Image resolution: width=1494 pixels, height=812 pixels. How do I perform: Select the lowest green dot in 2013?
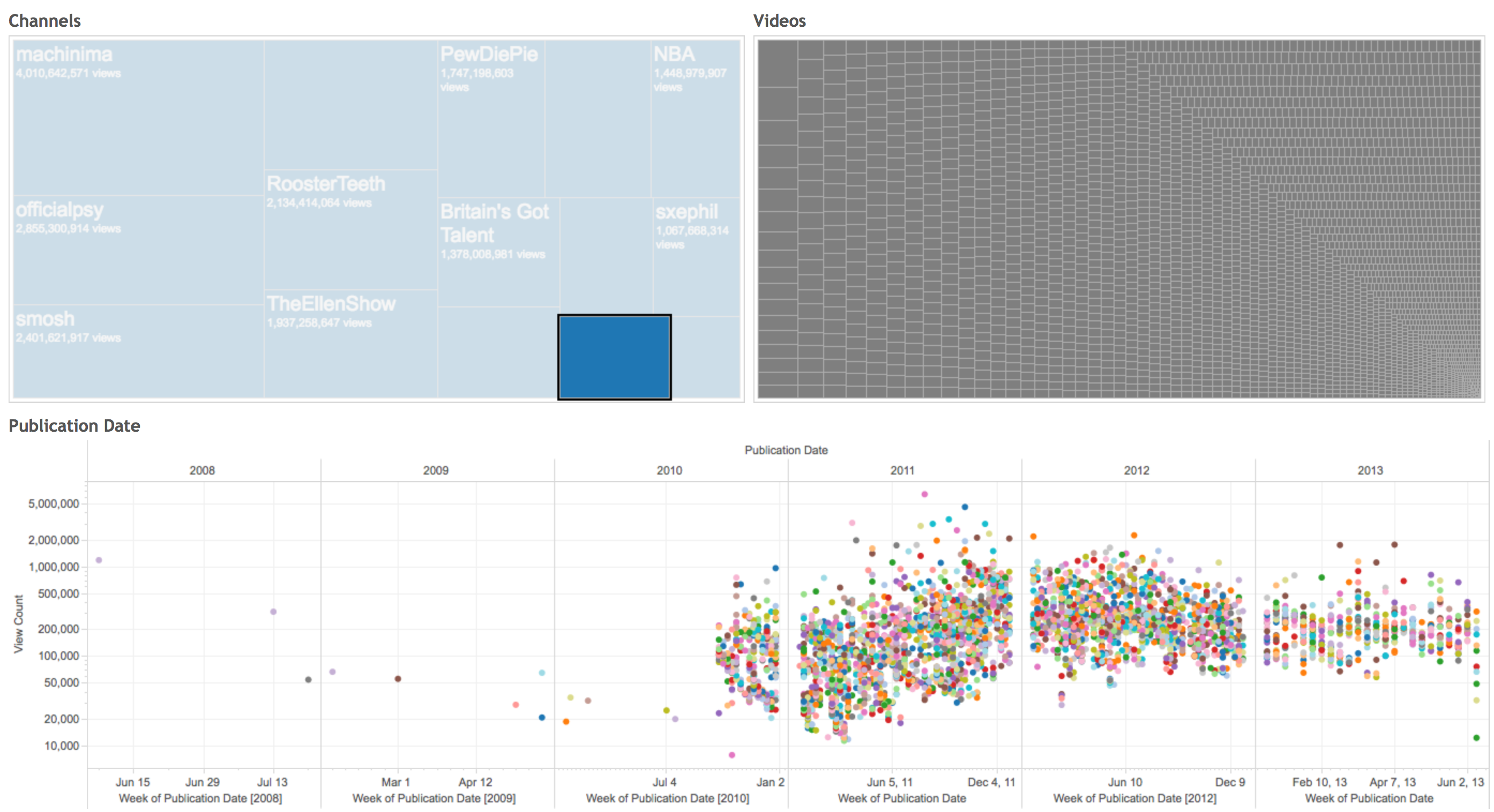point(1477,738)
